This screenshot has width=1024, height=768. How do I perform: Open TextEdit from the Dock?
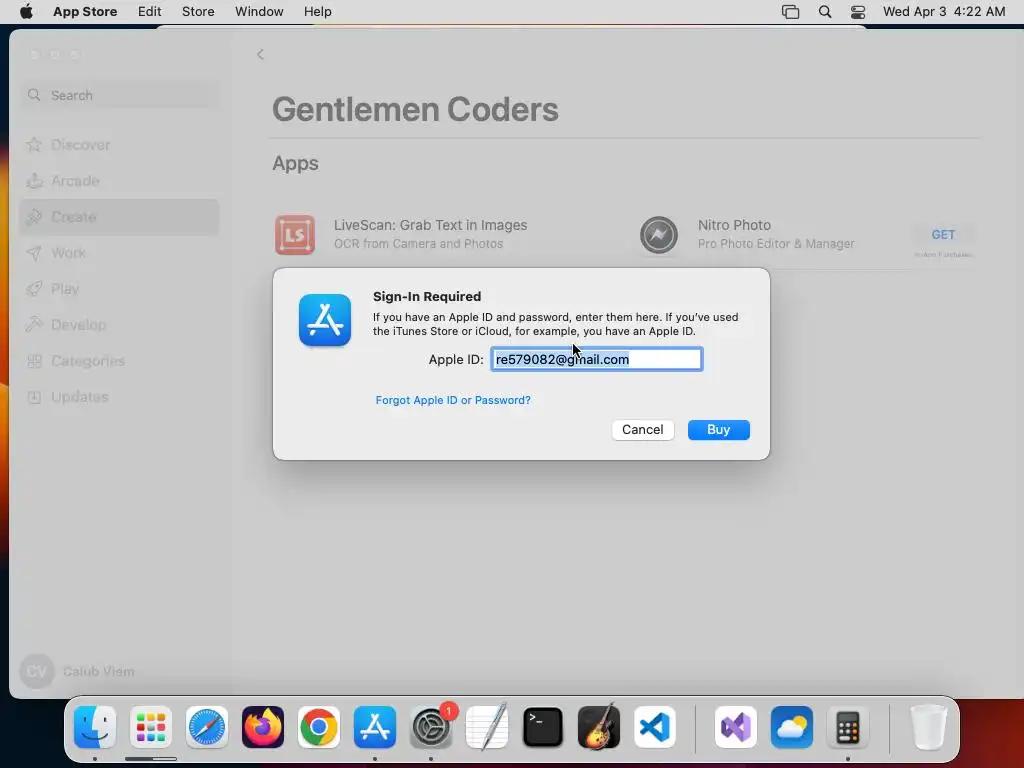(487, 727)
